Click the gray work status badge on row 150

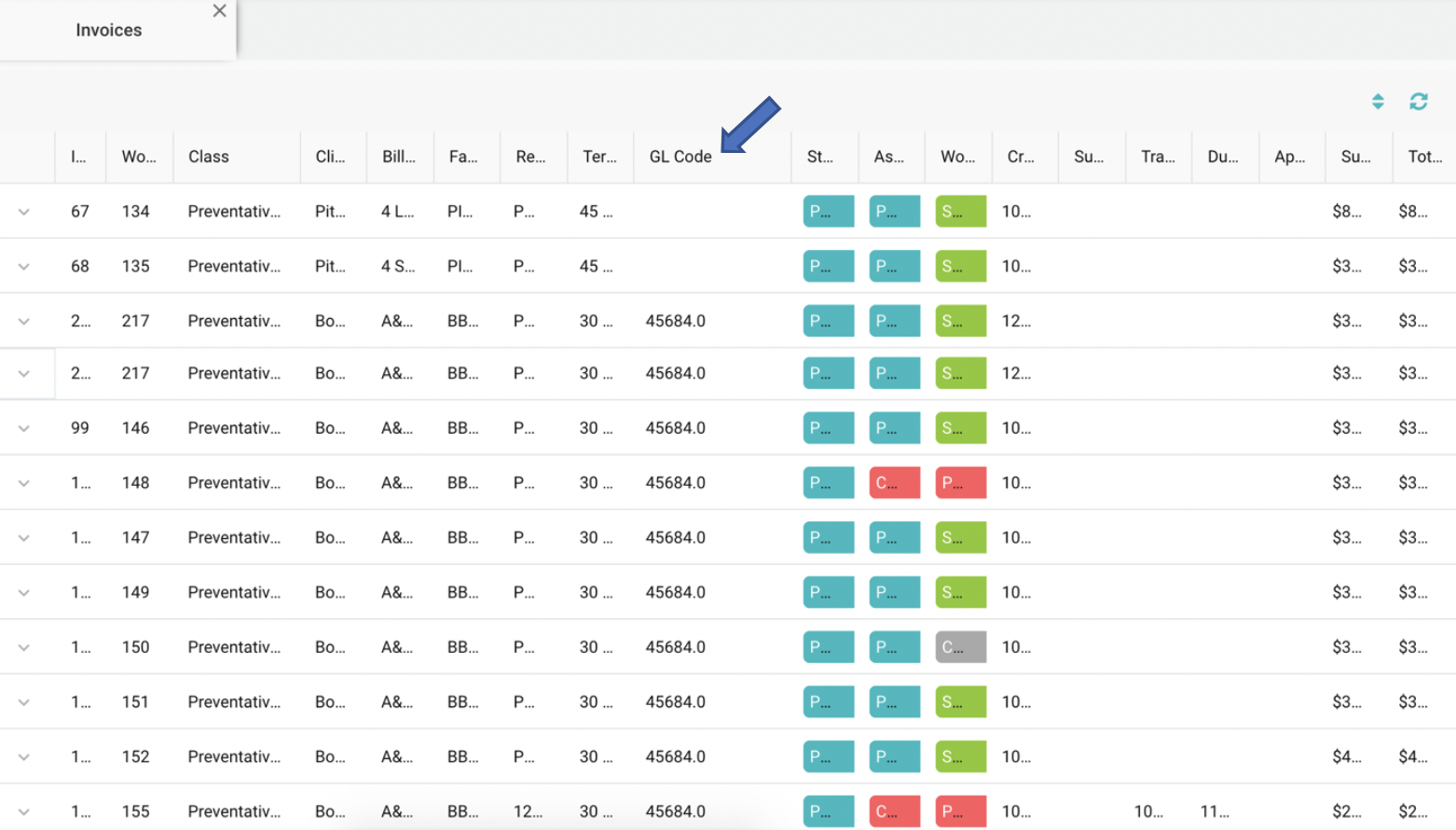960,646
